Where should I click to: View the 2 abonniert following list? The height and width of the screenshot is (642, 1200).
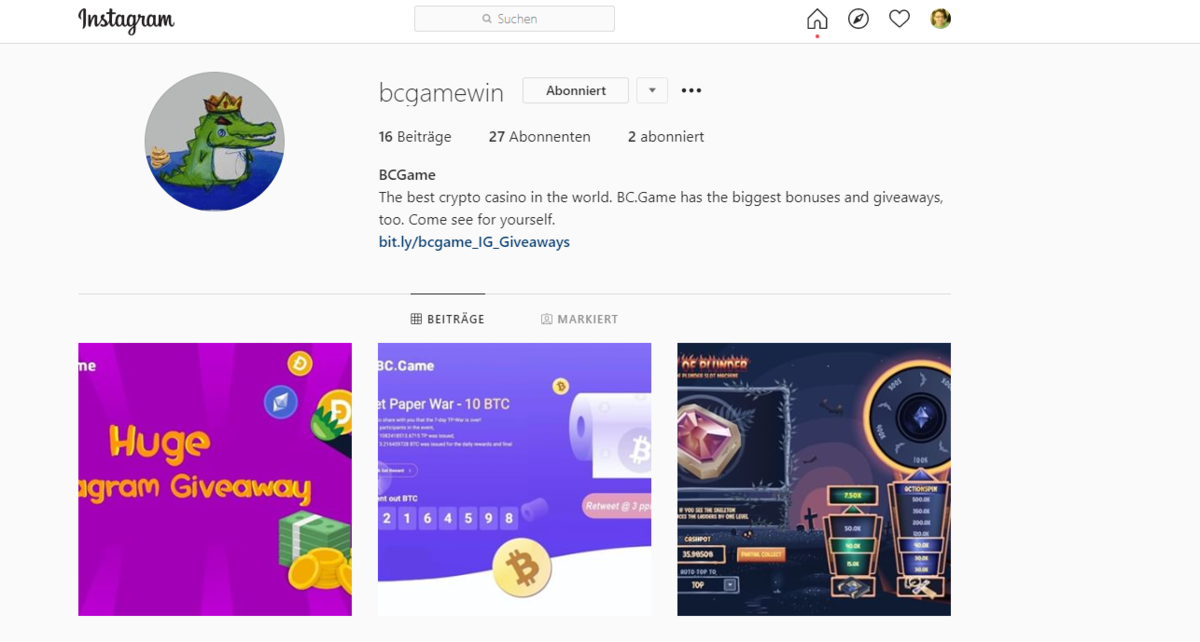tap(666, 137)
